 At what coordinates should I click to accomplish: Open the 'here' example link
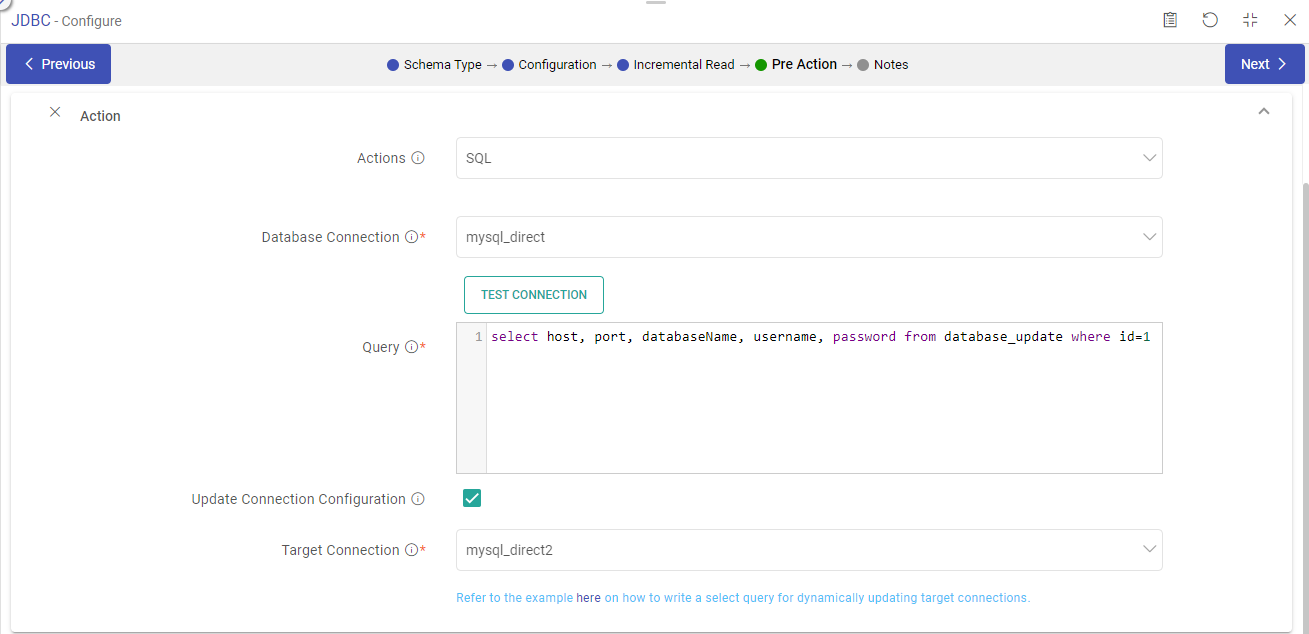pyautogui.click(x=588, y=597)
